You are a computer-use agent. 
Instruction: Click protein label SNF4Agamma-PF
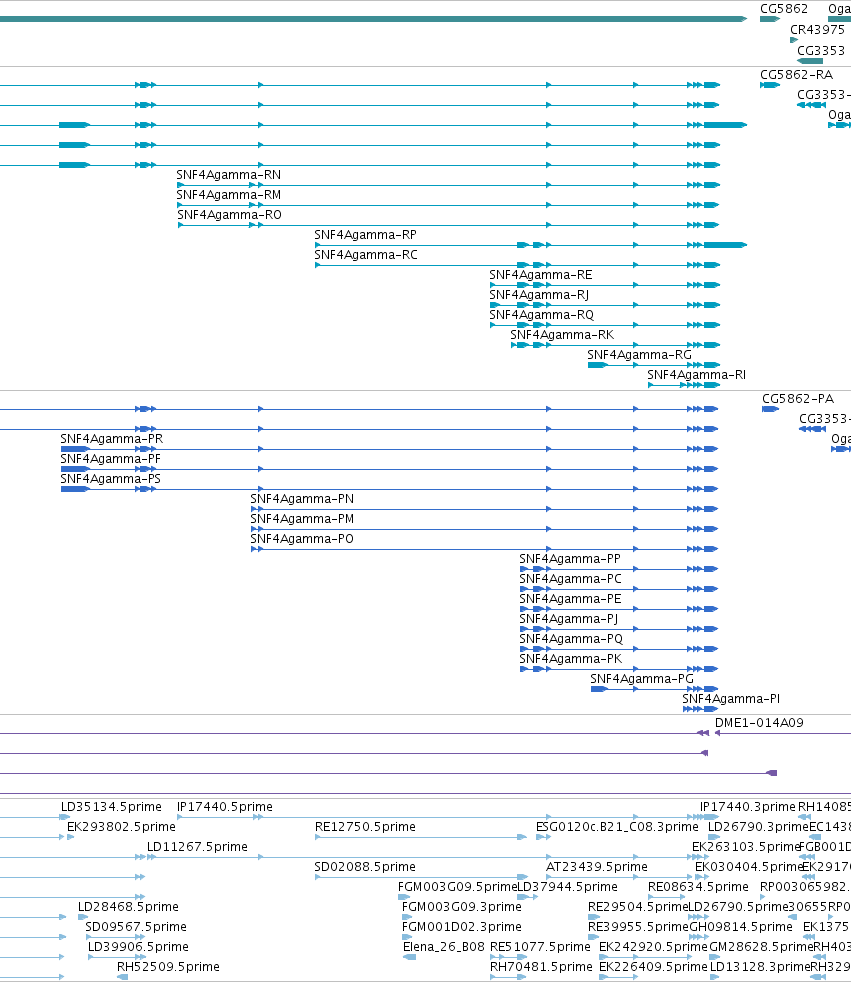(110, 459)
